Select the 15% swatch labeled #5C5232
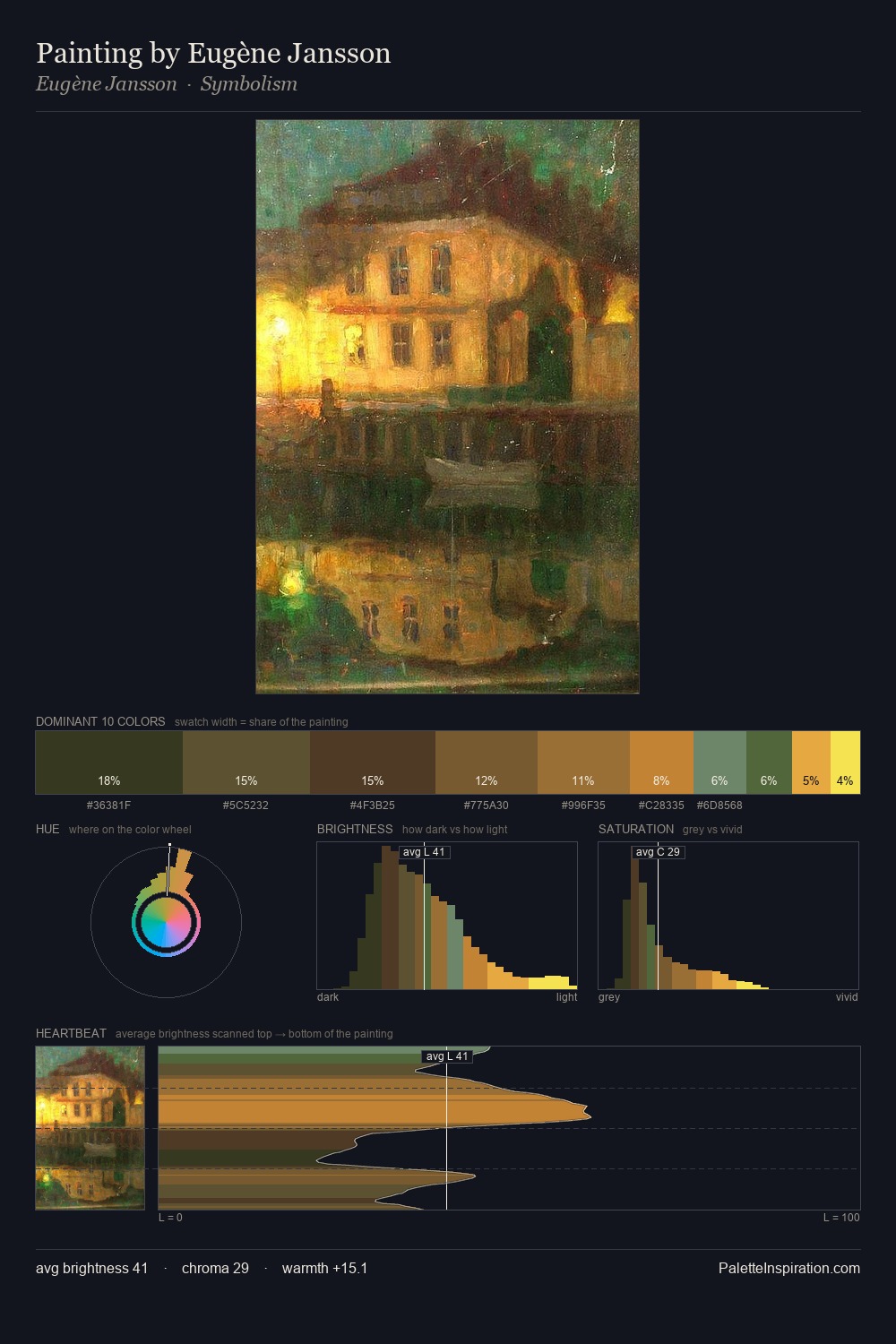 click(246, 762)
